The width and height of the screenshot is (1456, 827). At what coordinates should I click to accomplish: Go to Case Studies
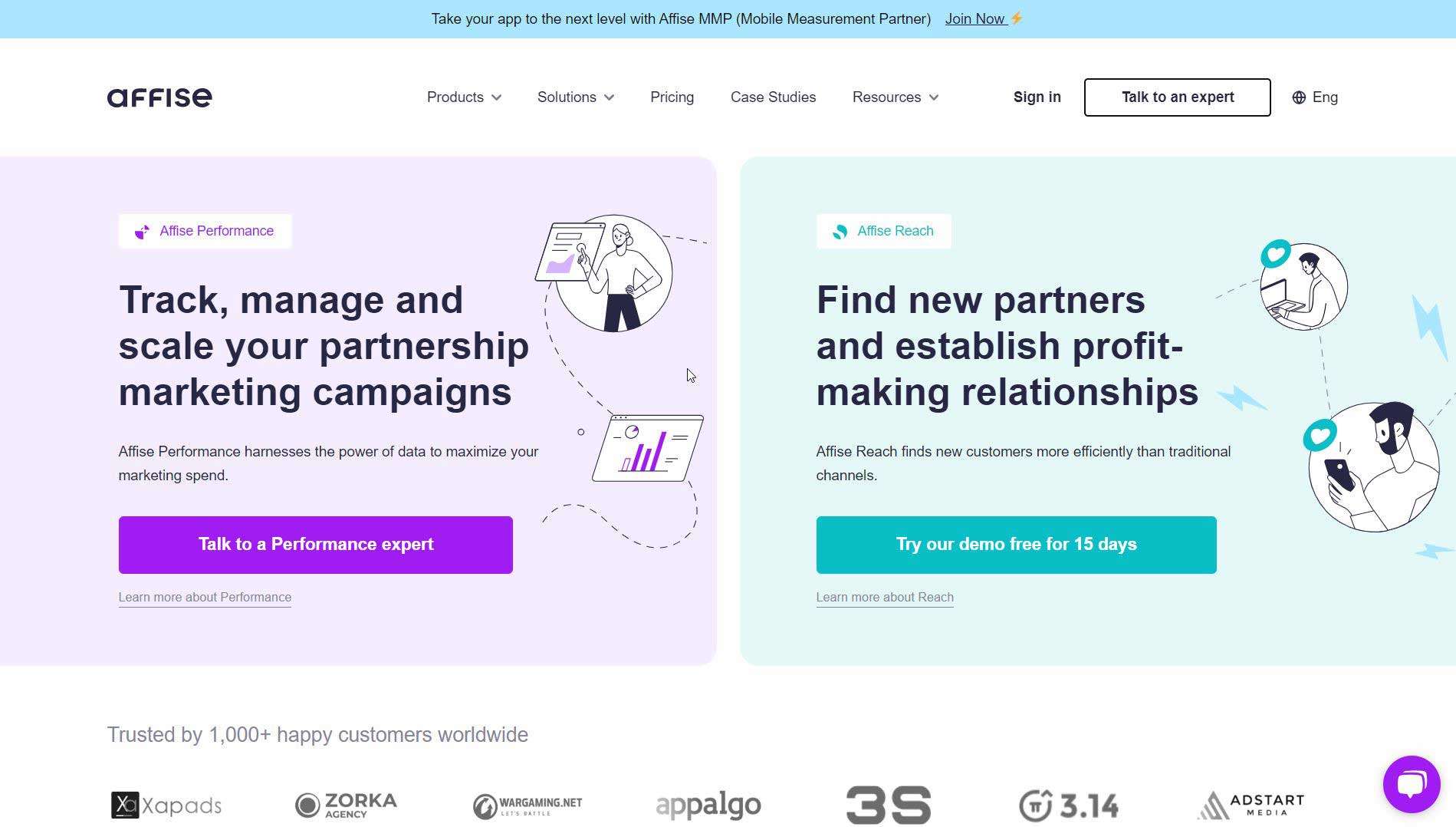click(x=773, y=97)
